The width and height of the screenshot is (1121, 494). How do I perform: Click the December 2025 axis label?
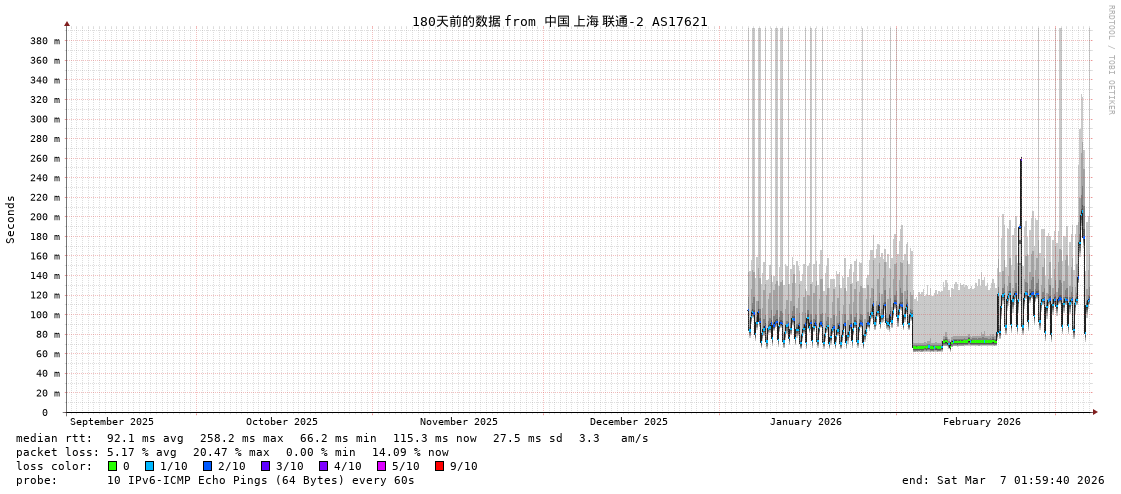coord(628,422)
